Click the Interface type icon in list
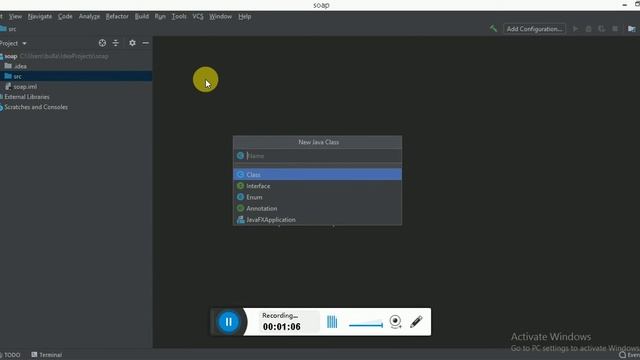Screen dimensions: 640x360 [240, 186]
